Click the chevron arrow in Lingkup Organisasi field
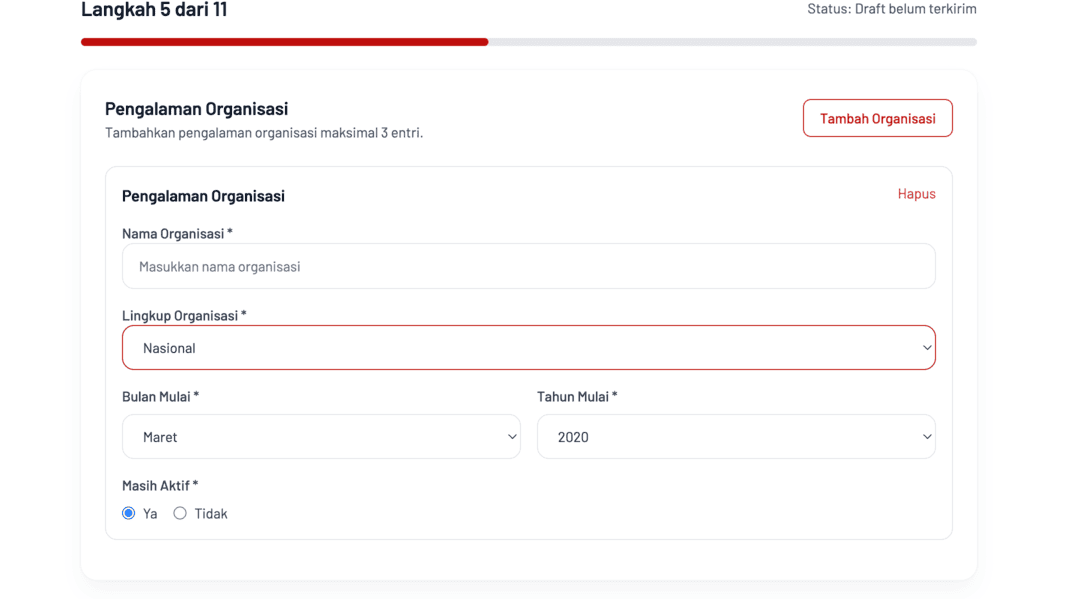The image size is (1089, 599). click(927, 348)
